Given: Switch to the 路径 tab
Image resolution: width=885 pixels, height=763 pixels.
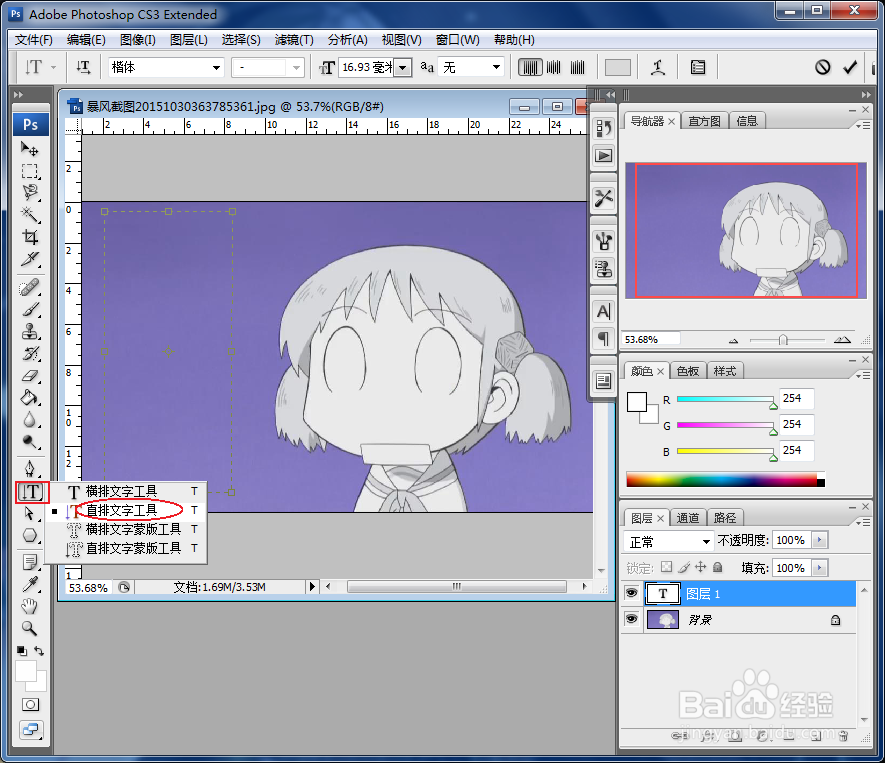Looking at the screenshot, I should click(x=725, y=518).
